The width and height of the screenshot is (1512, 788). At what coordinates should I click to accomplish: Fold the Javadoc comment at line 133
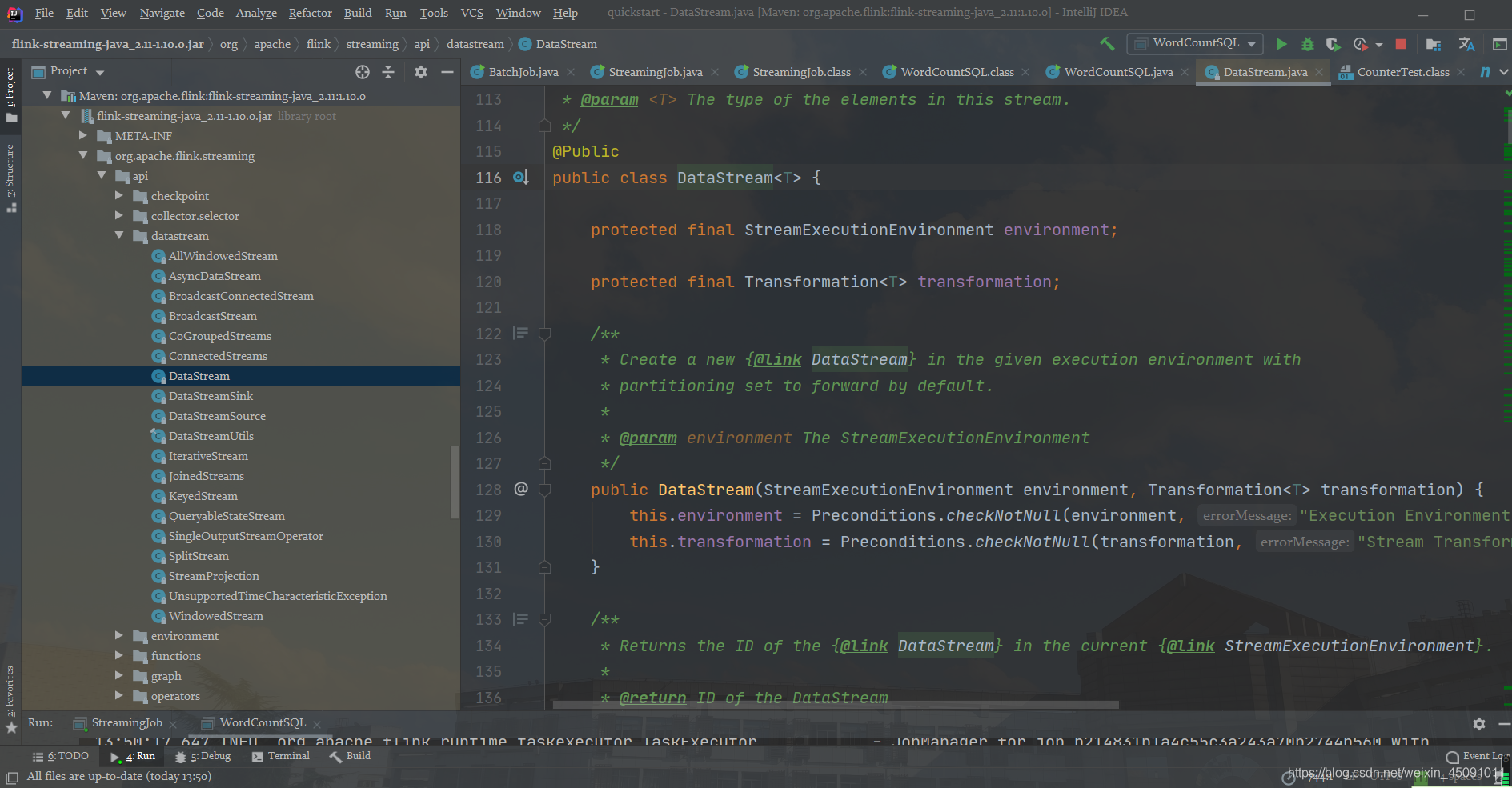tap(544, 619)
